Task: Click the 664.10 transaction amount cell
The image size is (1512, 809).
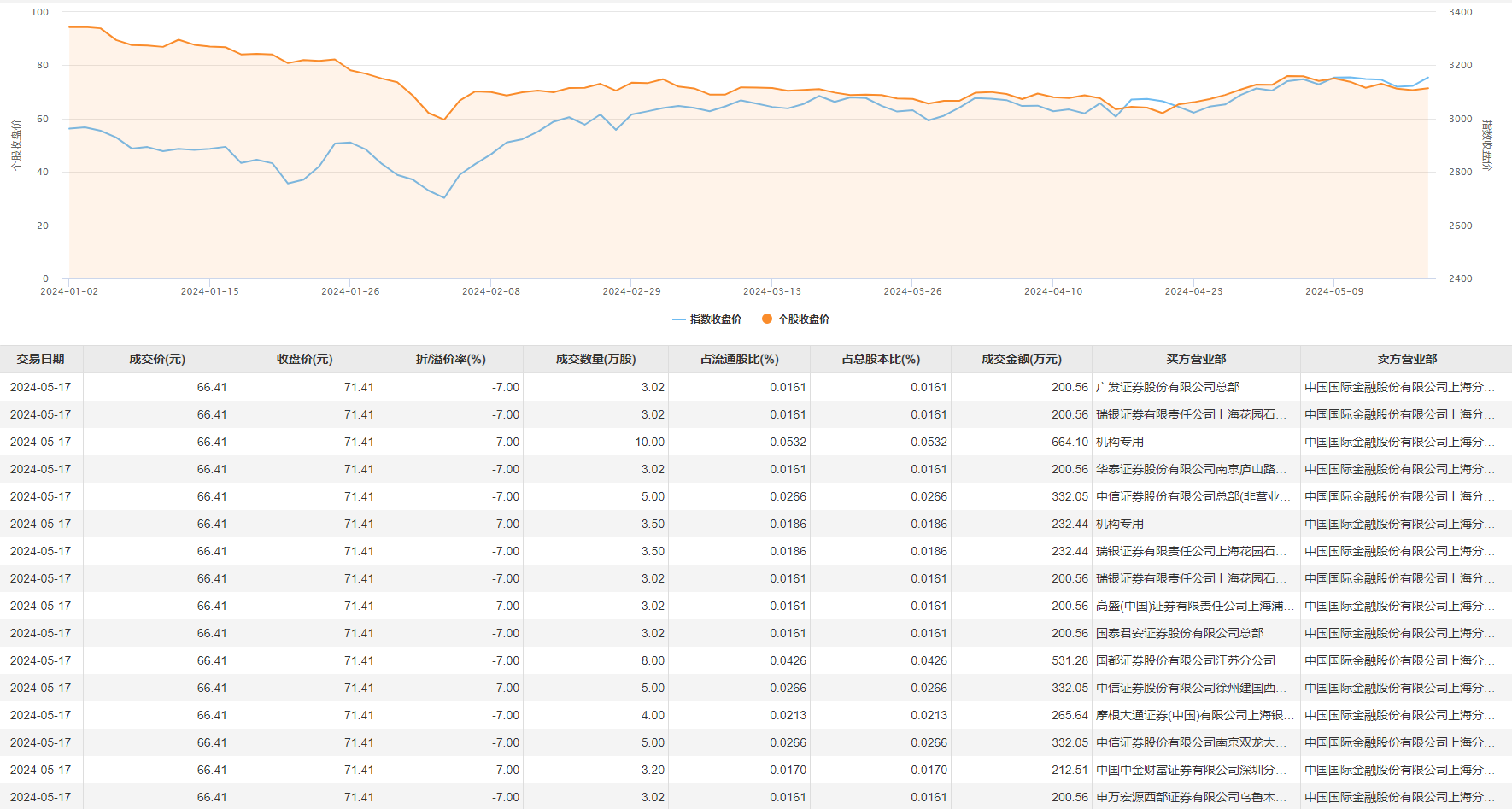Action: 1070,442
